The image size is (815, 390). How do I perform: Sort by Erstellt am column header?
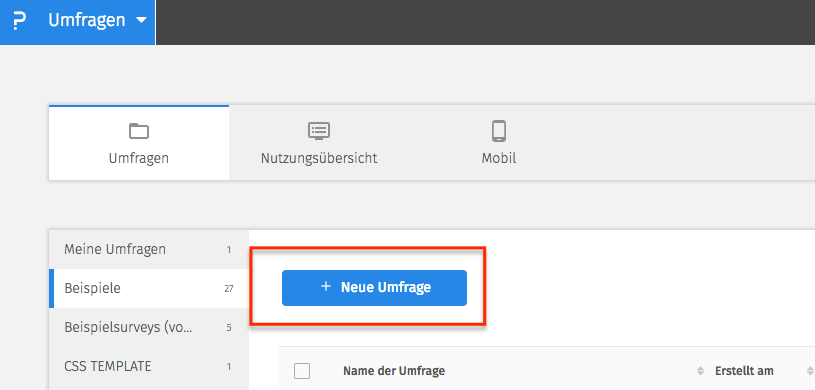(x=744, y=371)
